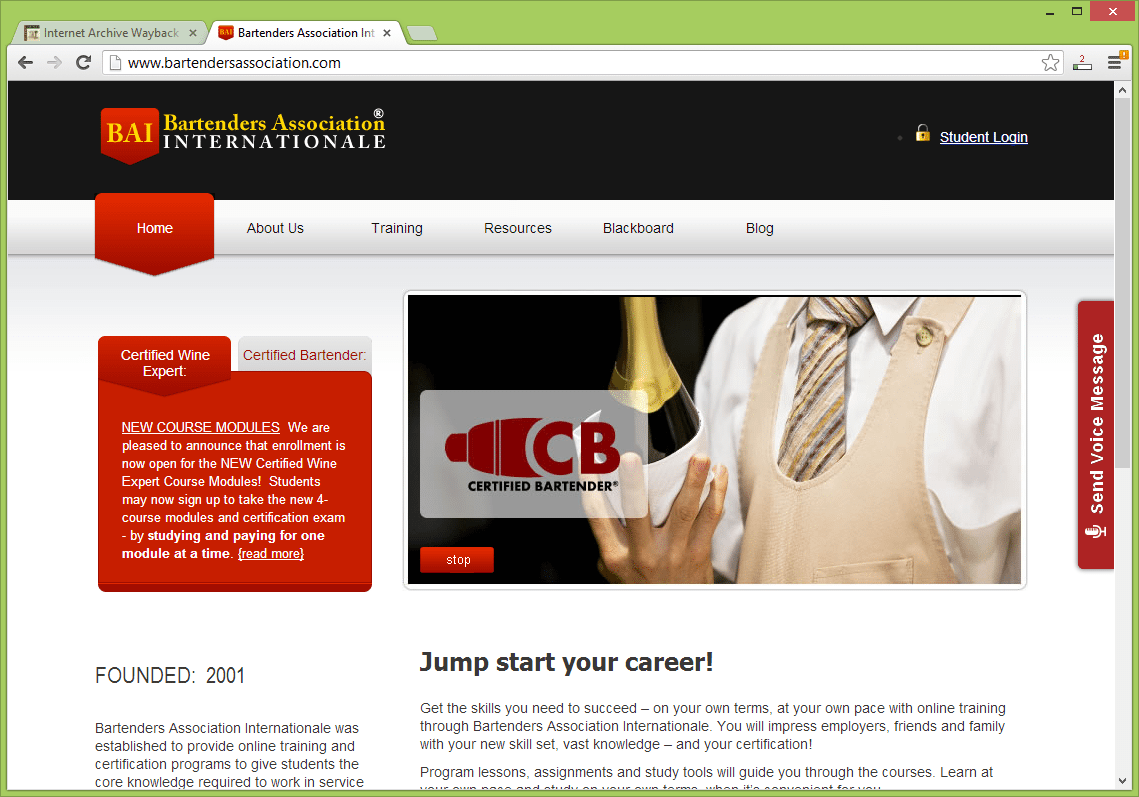This screenshot has height=797, width=1139.
Task: Close the Internet Archive Wayback tab
Action: [192, 33]
